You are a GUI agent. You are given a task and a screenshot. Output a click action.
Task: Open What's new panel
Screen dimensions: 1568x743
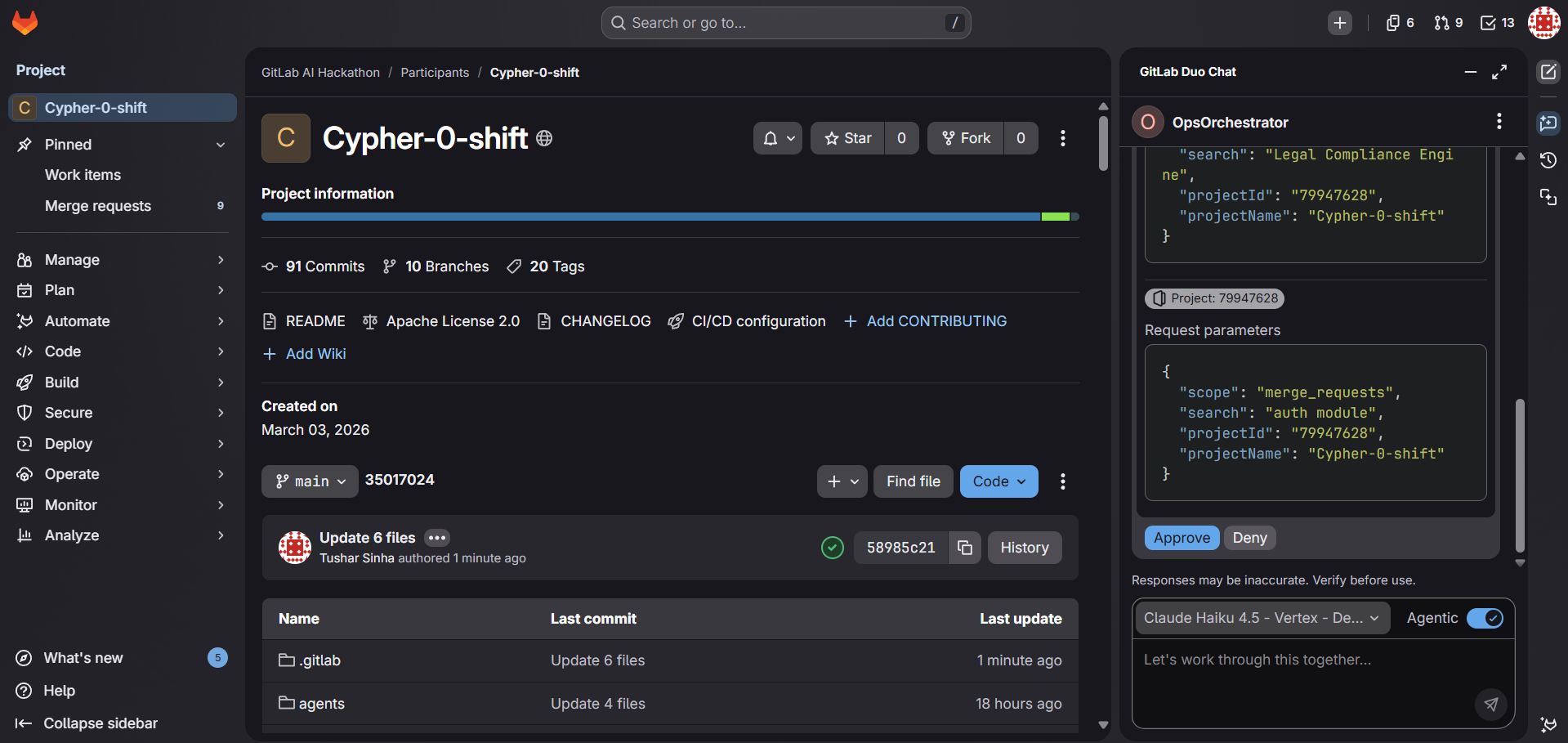tap(121, 658)
